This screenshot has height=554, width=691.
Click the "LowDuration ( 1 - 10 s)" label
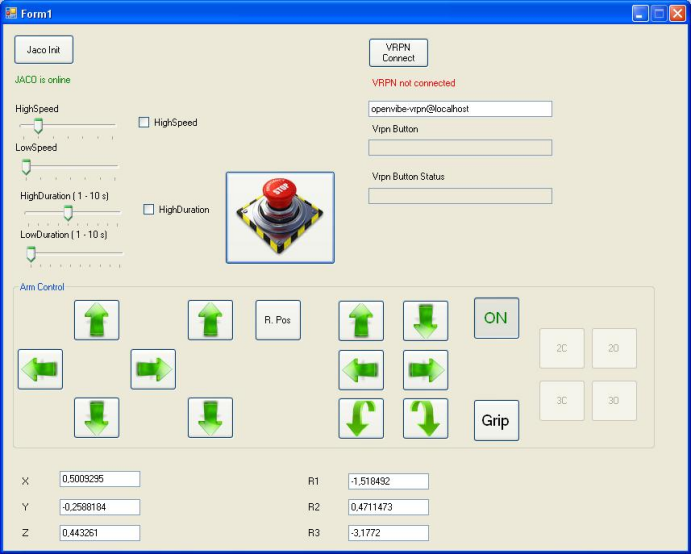[64, 234]
